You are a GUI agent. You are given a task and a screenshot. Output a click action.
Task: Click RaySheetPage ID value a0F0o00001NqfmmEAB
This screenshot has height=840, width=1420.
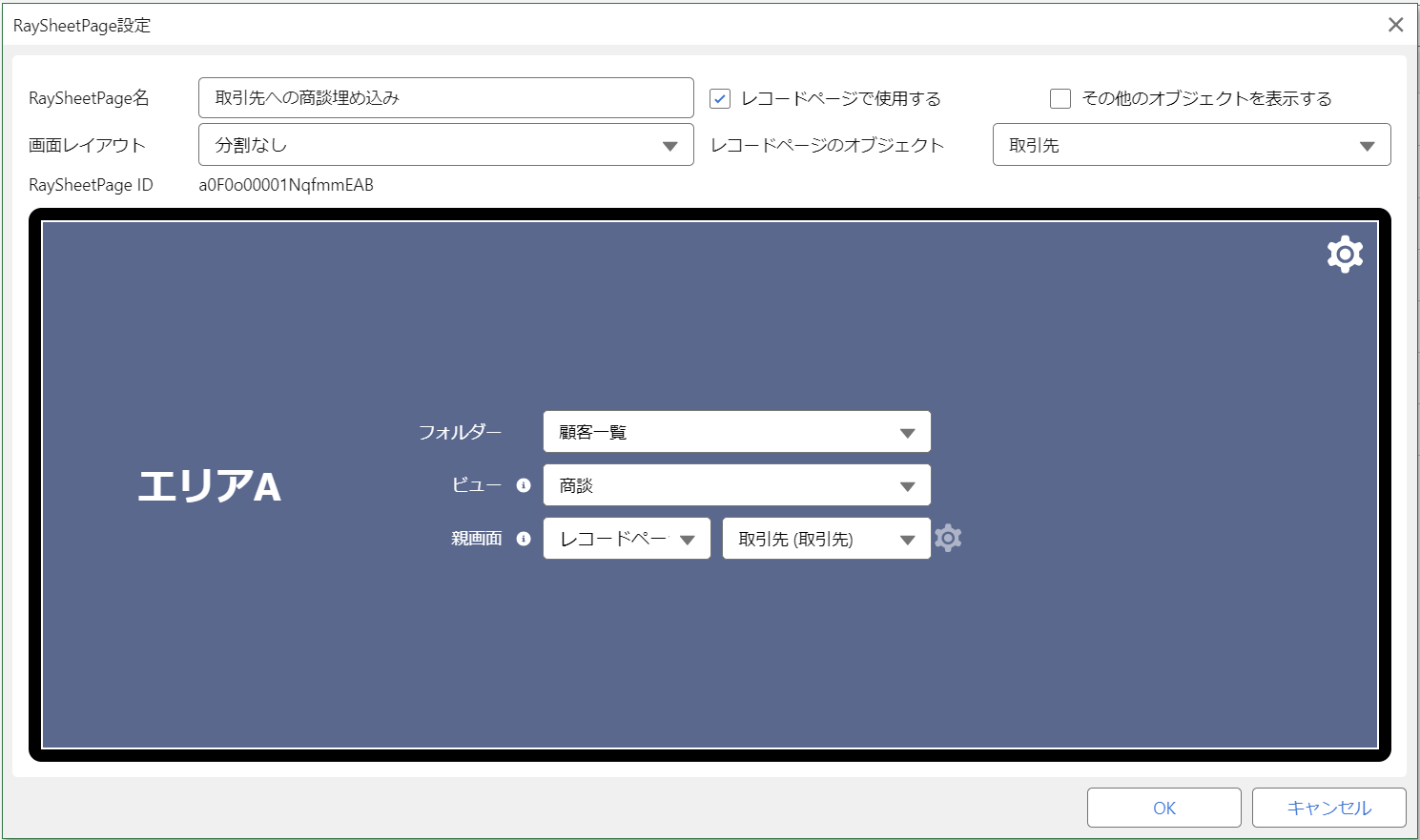pyautogui.click(x=286, y=185)
